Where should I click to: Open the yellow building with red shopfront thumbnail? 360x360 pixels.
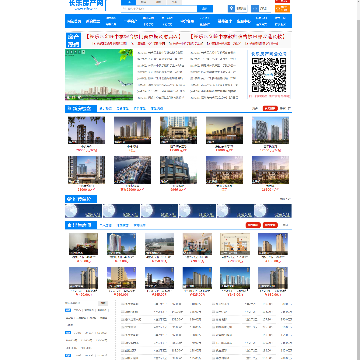121,278
